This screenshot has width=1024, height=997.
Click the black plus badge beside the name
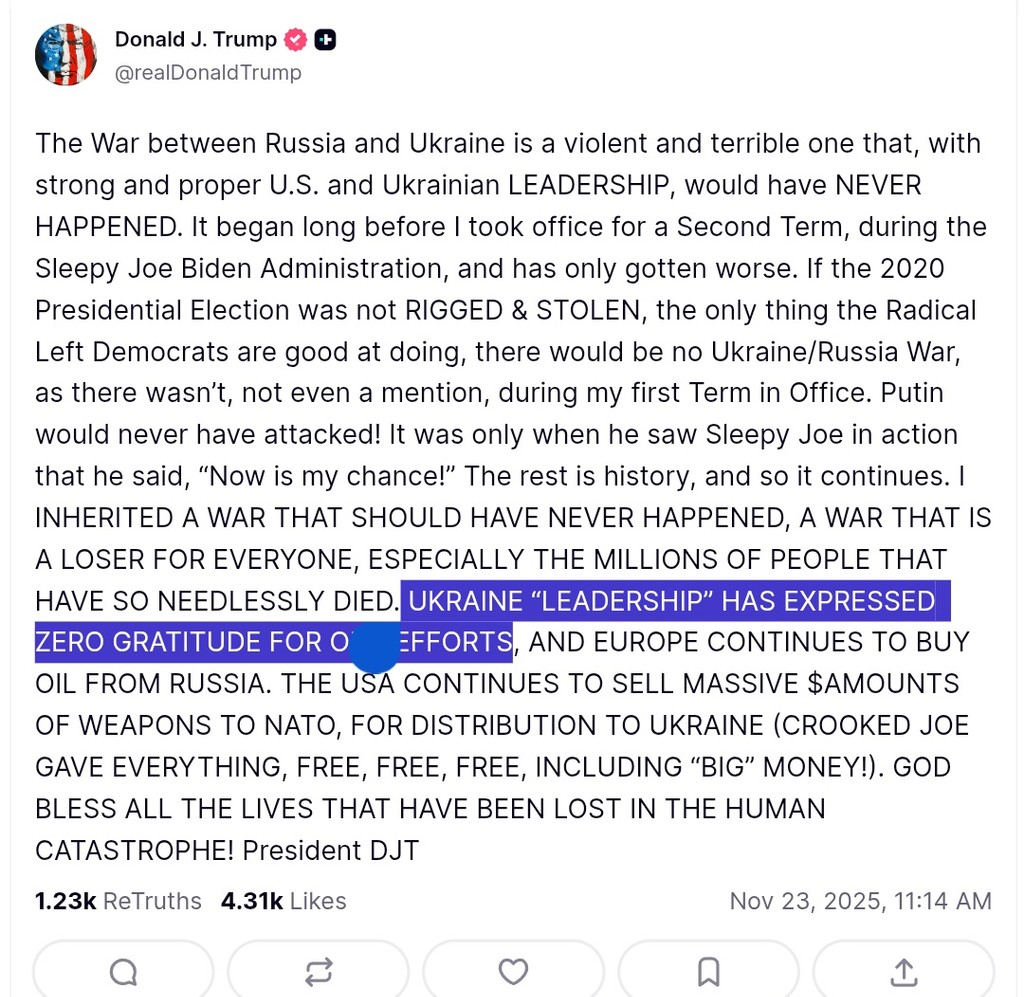tap(325, 40)
